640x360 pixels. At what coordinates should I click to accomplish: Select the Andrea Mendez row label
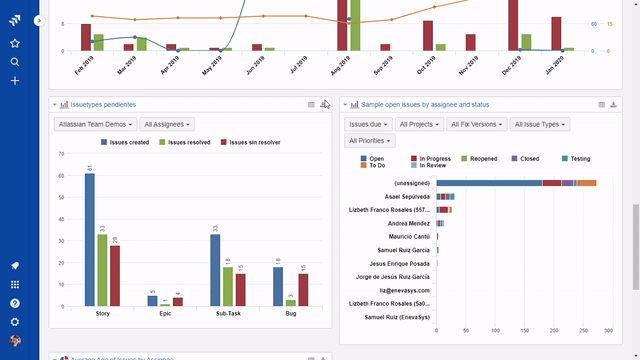click(x=409, y=223)
